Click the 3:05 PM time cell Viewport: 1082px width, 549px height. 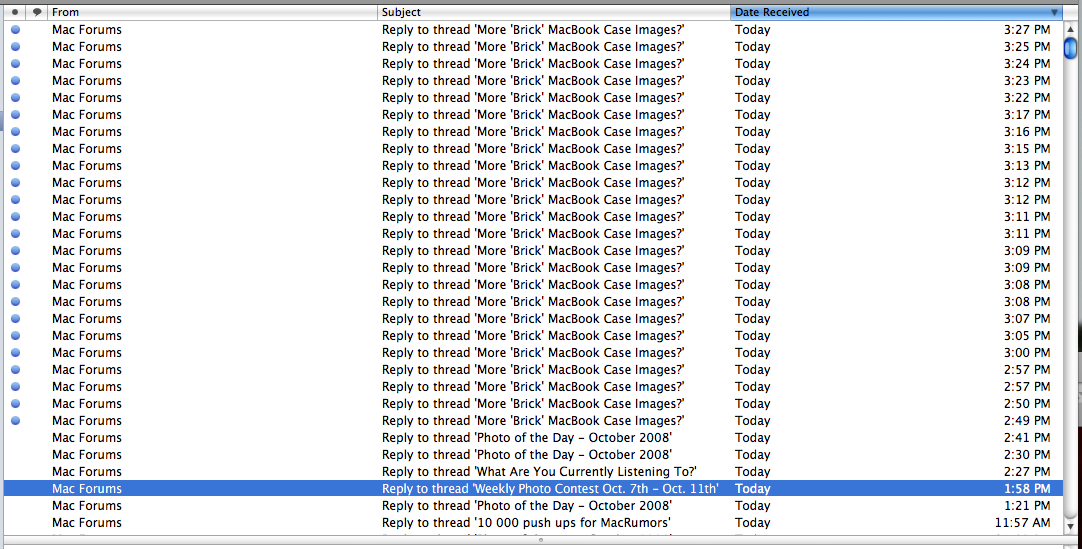[x=1027, y=336]
